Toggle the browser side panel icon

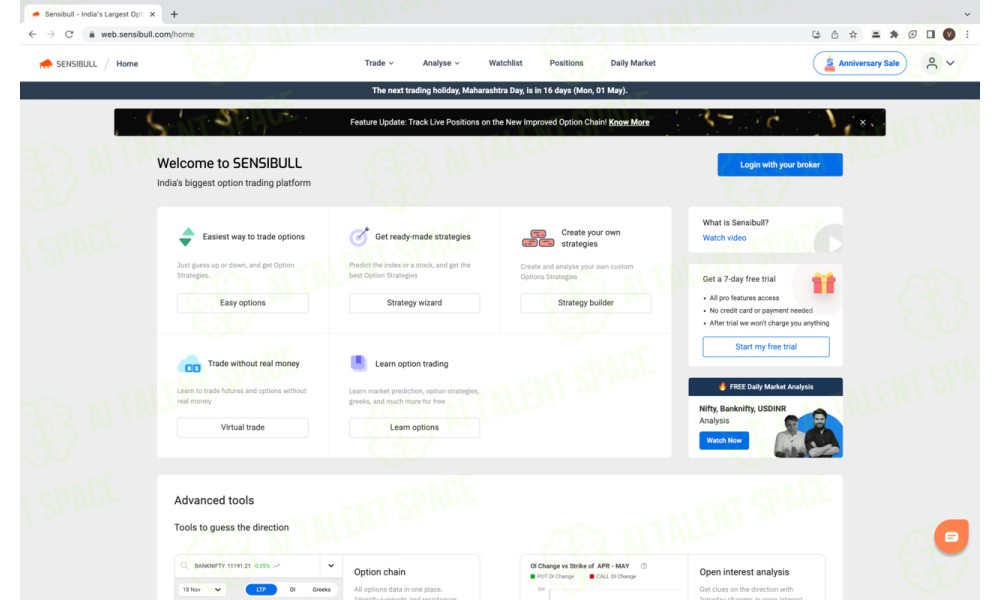coord(930,34)
